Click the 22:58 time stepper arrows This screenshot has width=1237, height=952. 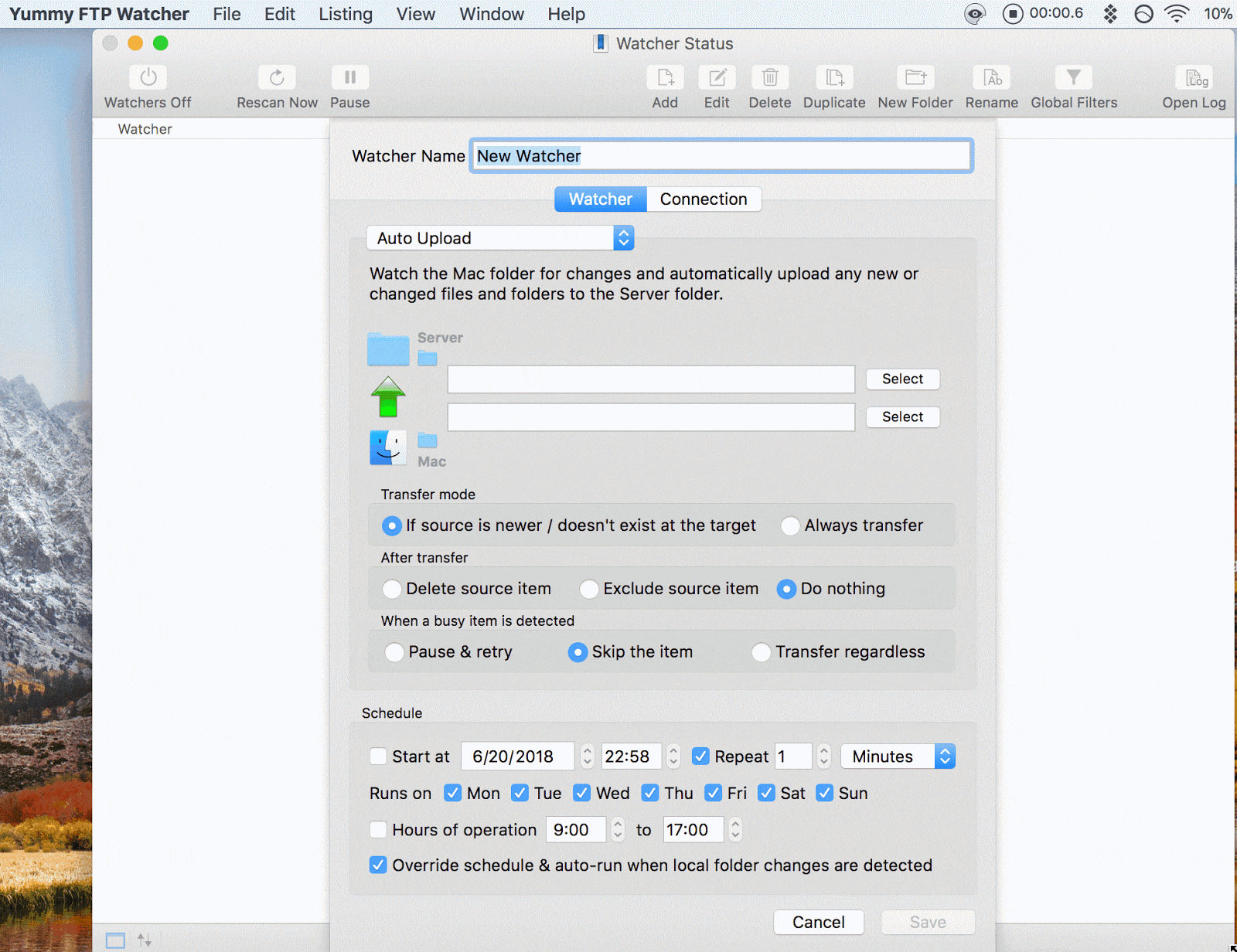[x=673, y=756]
